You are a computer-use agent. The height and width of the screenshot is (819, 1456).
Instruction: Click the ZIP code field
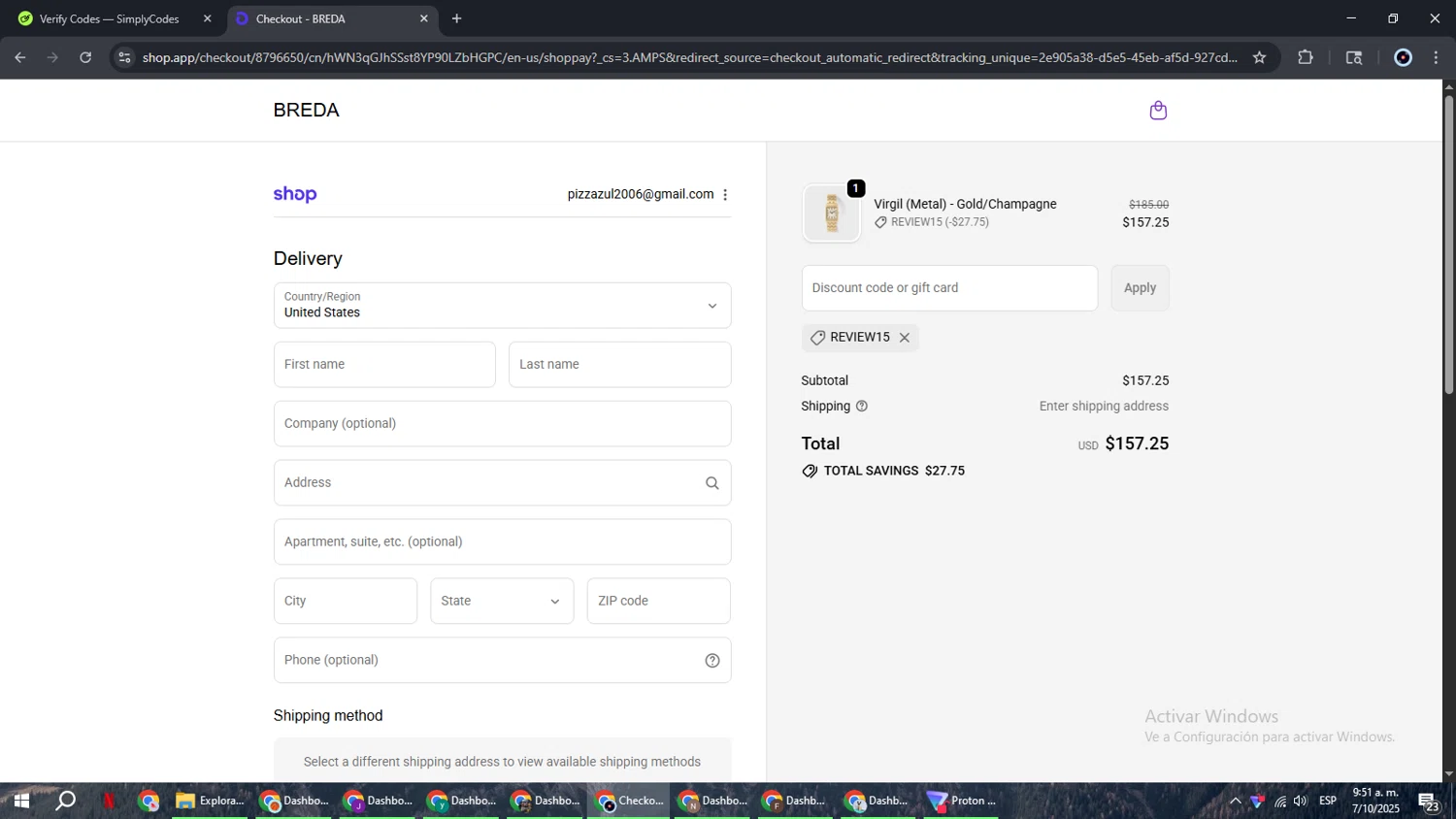[658, 602]
